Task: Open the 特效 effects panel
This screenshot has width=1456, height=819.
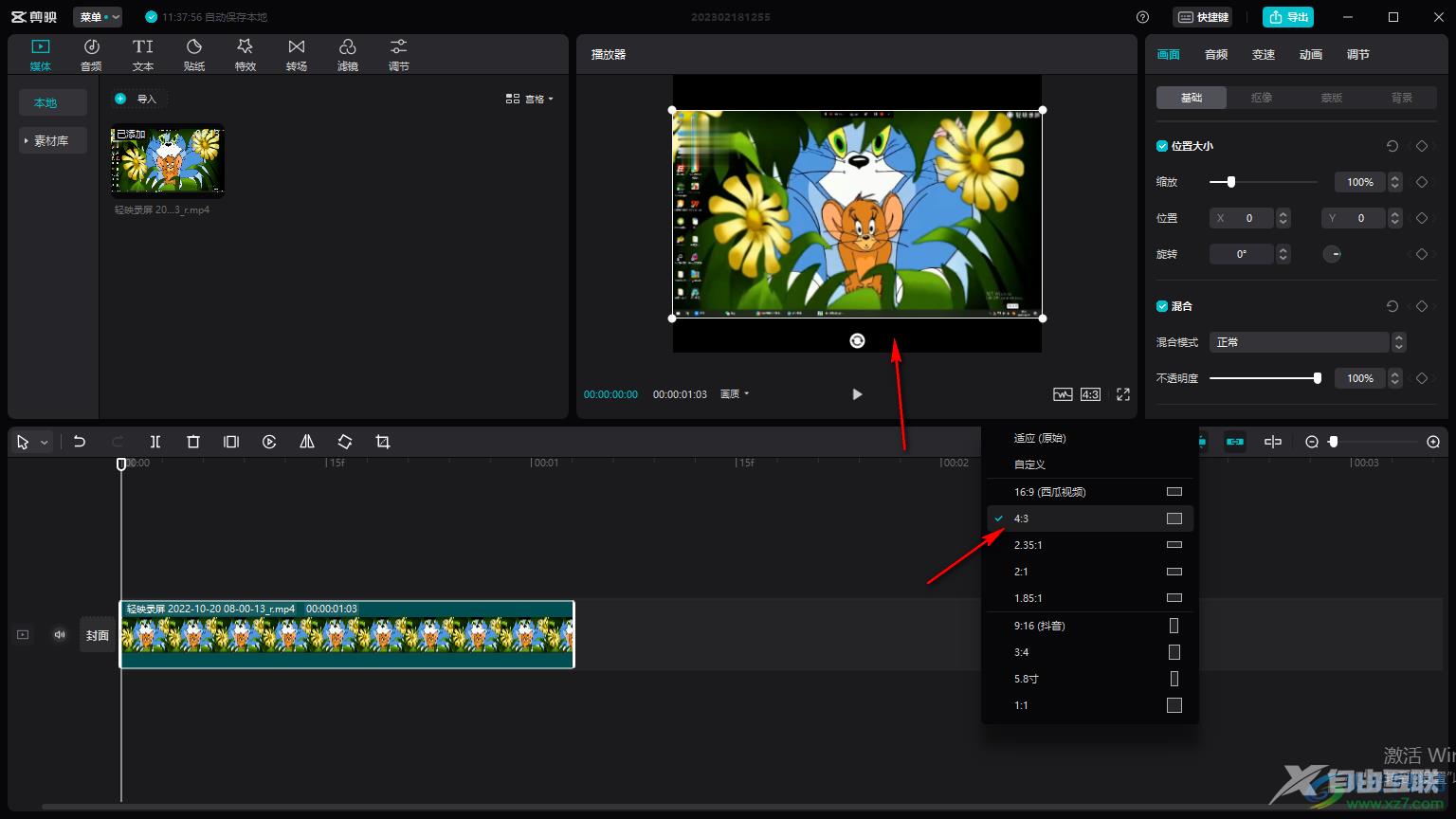Action: click(x=246, y=55)
